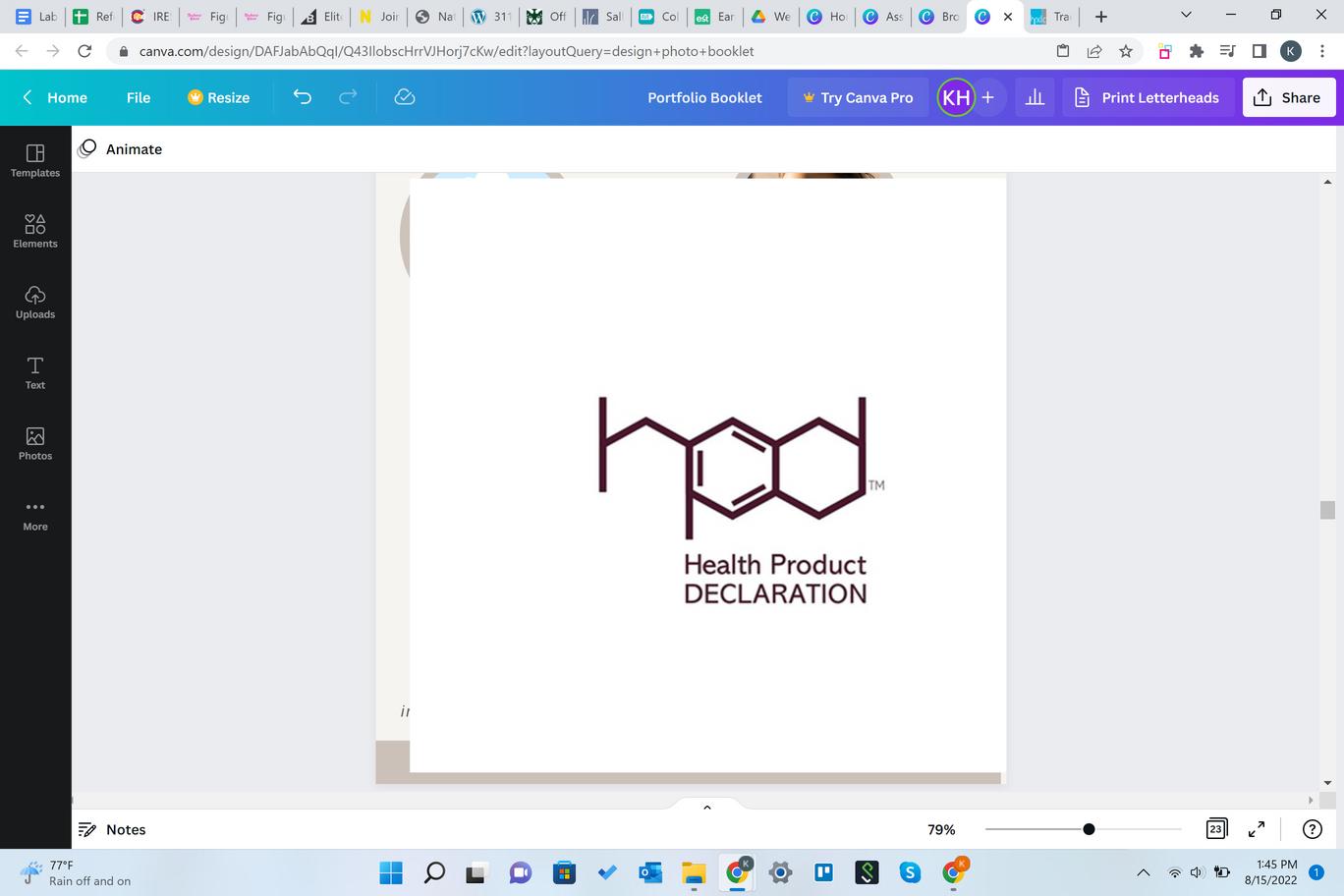Bookmark this page with the star
Viewport: 1344px width, 896px height.
pos(1126,51)
